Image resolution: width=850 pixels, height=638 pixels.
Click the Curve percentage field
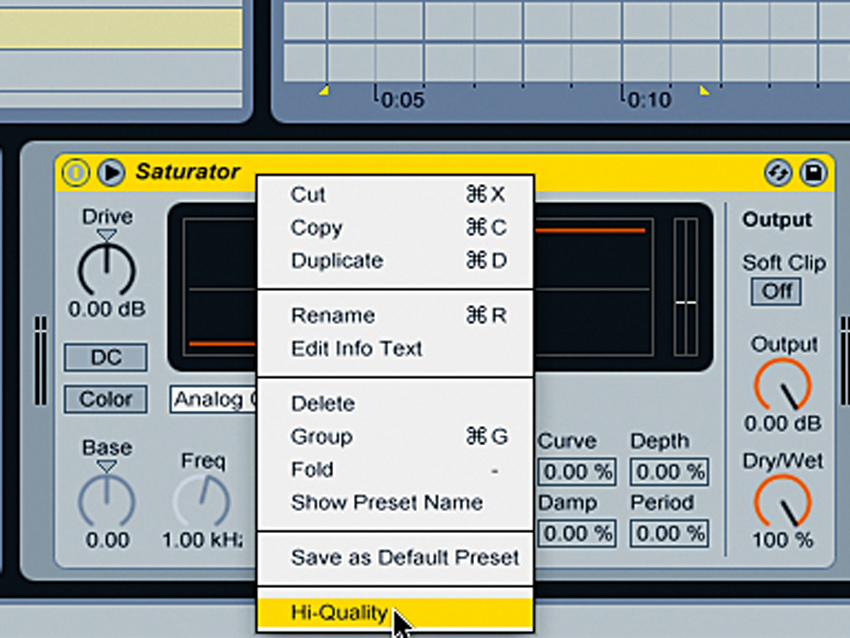point(577,472)
